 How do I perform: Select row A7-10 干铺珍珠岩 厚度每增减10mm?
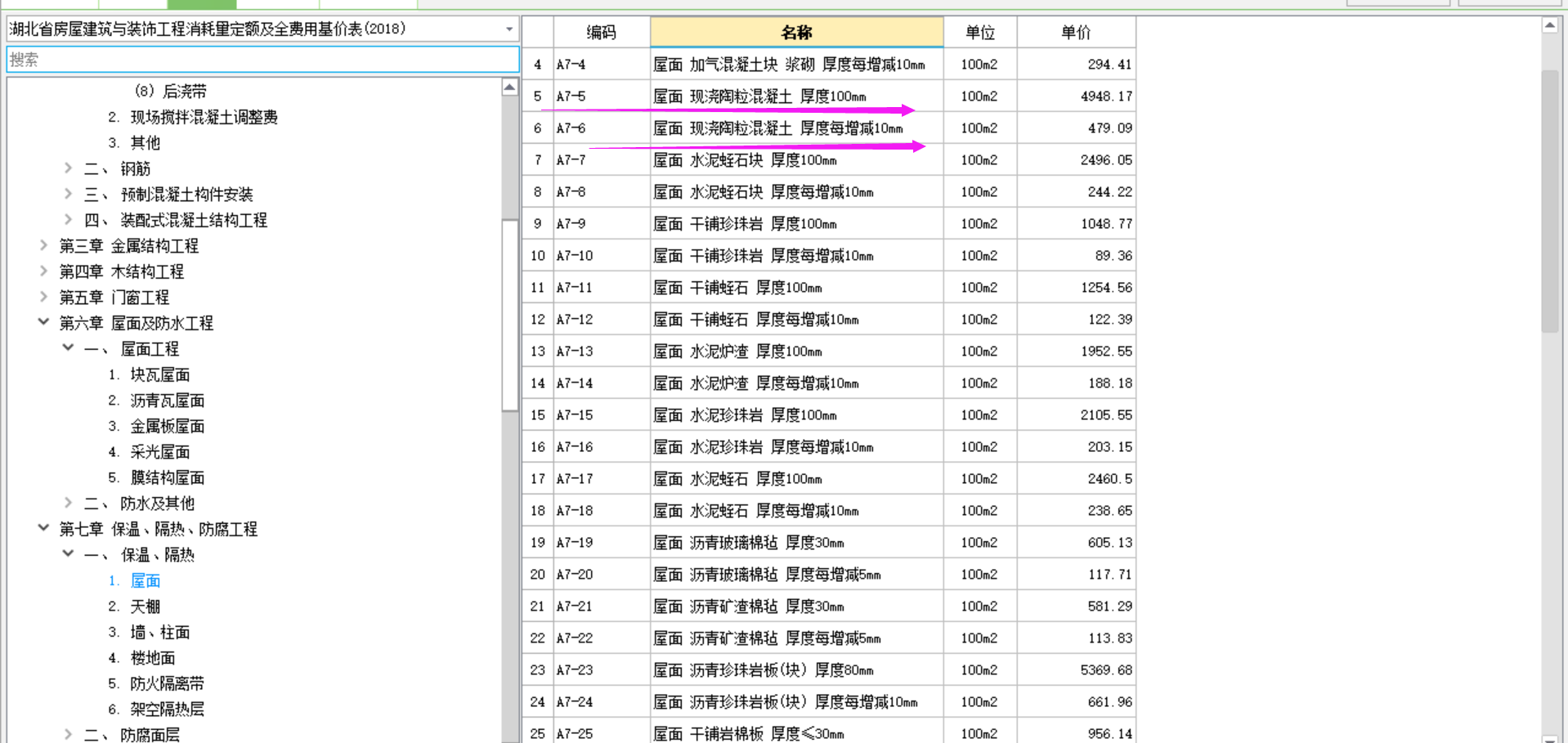click(x=829, y=255)
